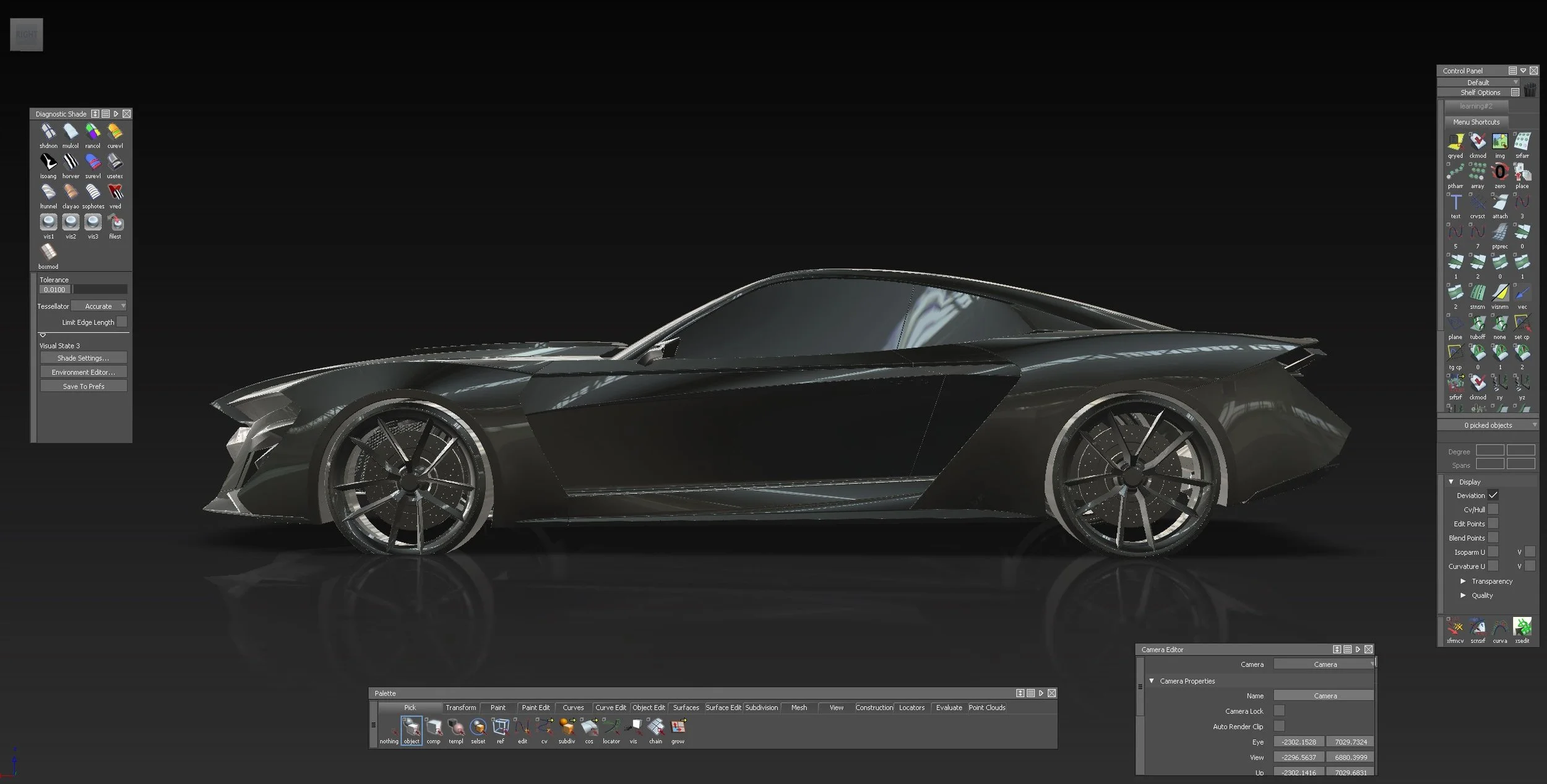1547x784 pixels.
Task: Switch to the Evaluate palette tab
Action: click(949, 707)
